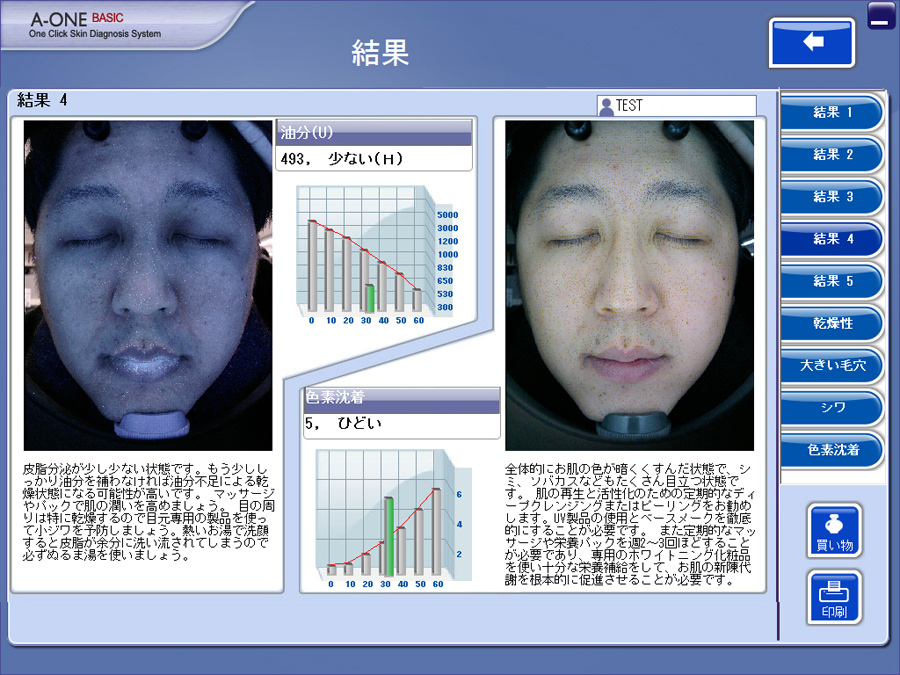Click the left UV face photo

[148, 285]
